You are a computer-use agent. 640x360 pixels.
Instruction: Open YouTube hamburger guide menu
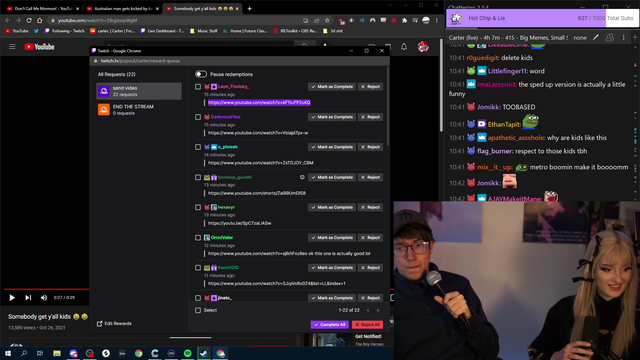point(12,47)
